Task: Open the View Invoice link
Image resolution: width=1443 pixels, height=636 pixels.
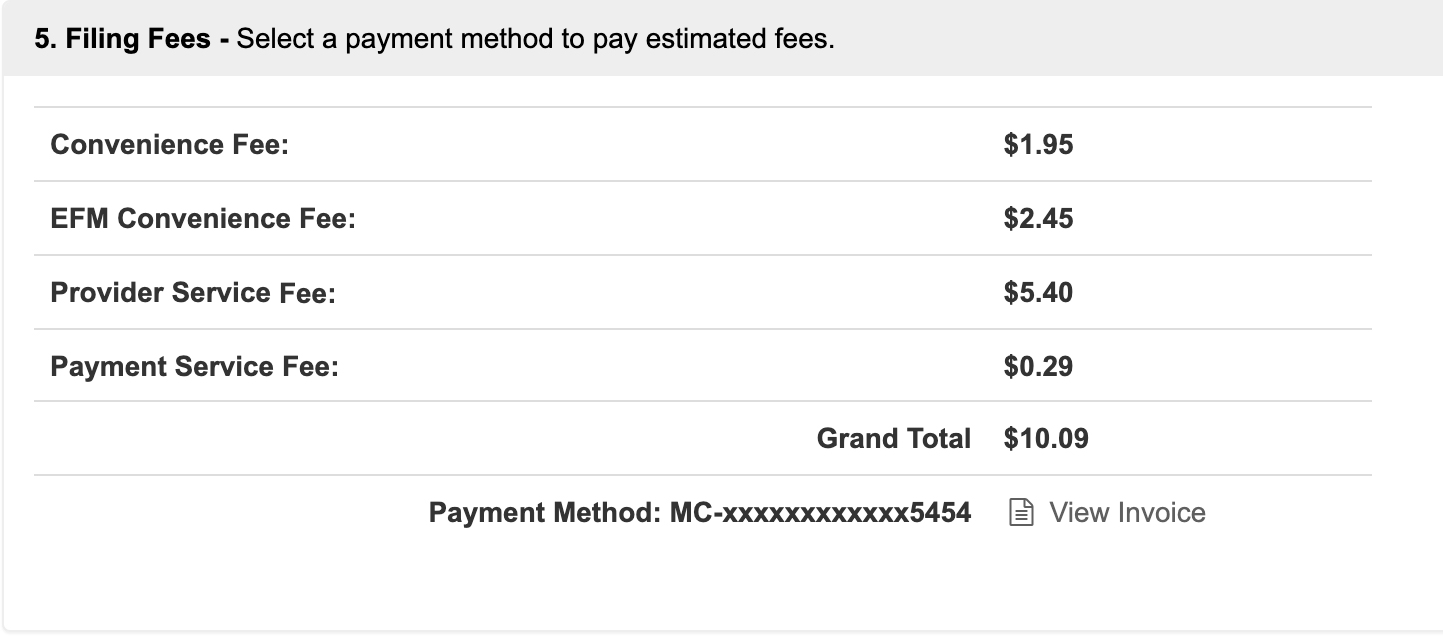Action: pyautogui.click(x=1127, y=513)
